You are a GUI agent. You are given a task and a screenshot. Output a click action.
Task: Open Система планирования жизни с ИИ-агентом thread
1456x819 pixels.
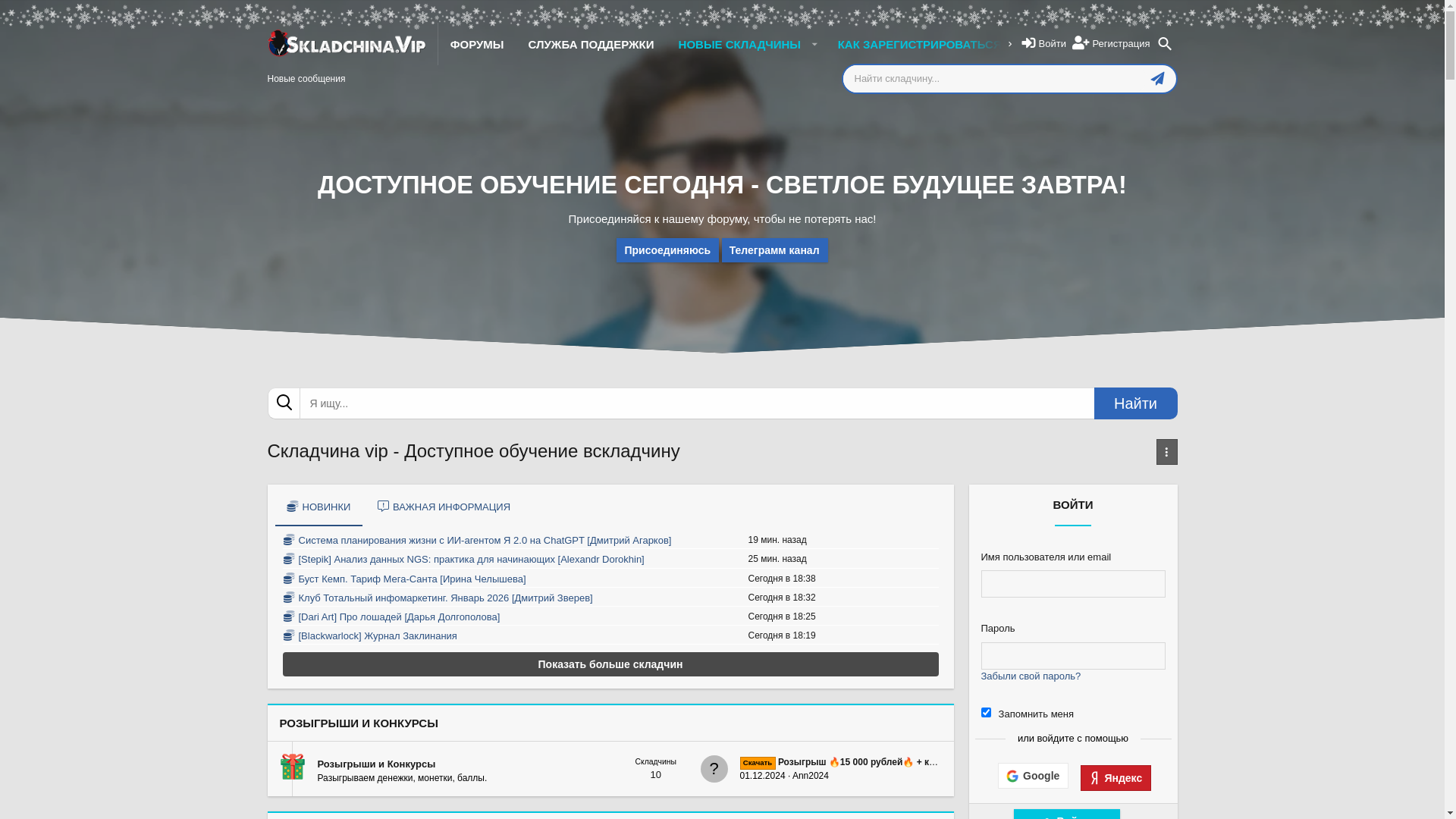point(485,541)
